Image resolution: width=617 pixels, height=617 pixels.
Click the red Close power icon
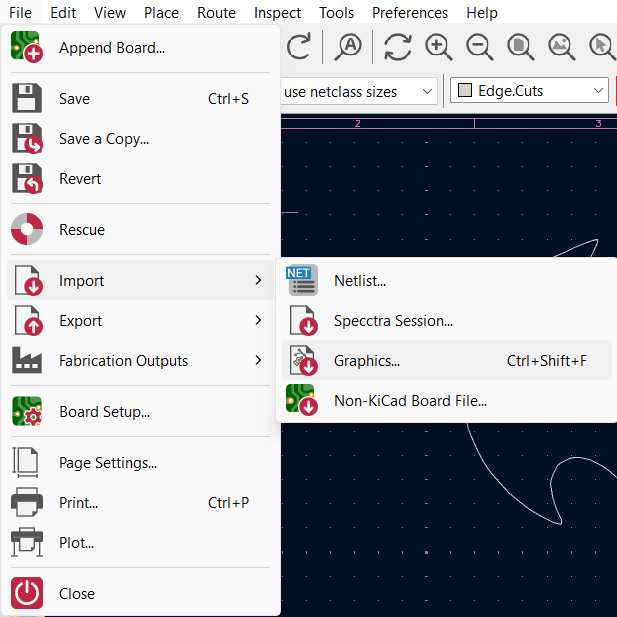pos(27,593)
